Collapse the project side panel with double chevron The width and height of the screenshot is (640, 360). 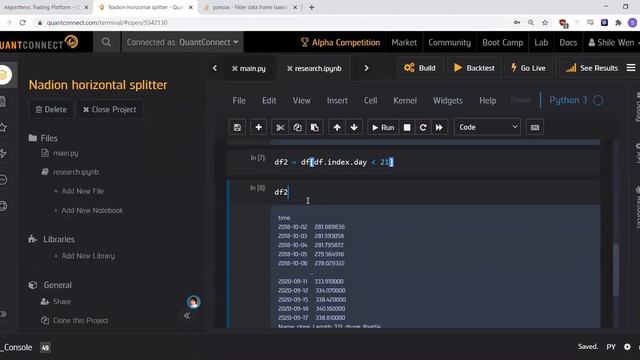coord(187,316)
